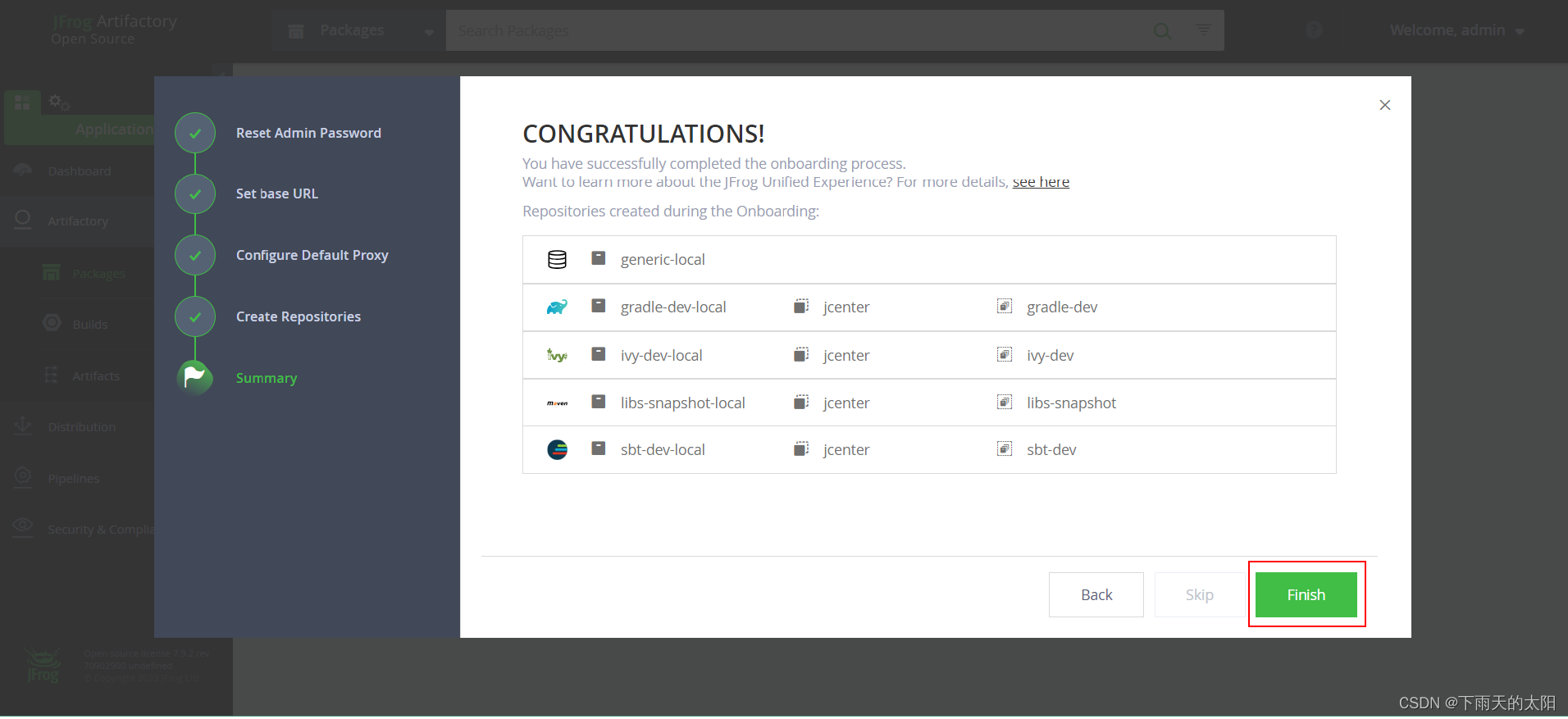
Task: Open Dashboard in the sidebar
Action: click(x=78, y=171)
